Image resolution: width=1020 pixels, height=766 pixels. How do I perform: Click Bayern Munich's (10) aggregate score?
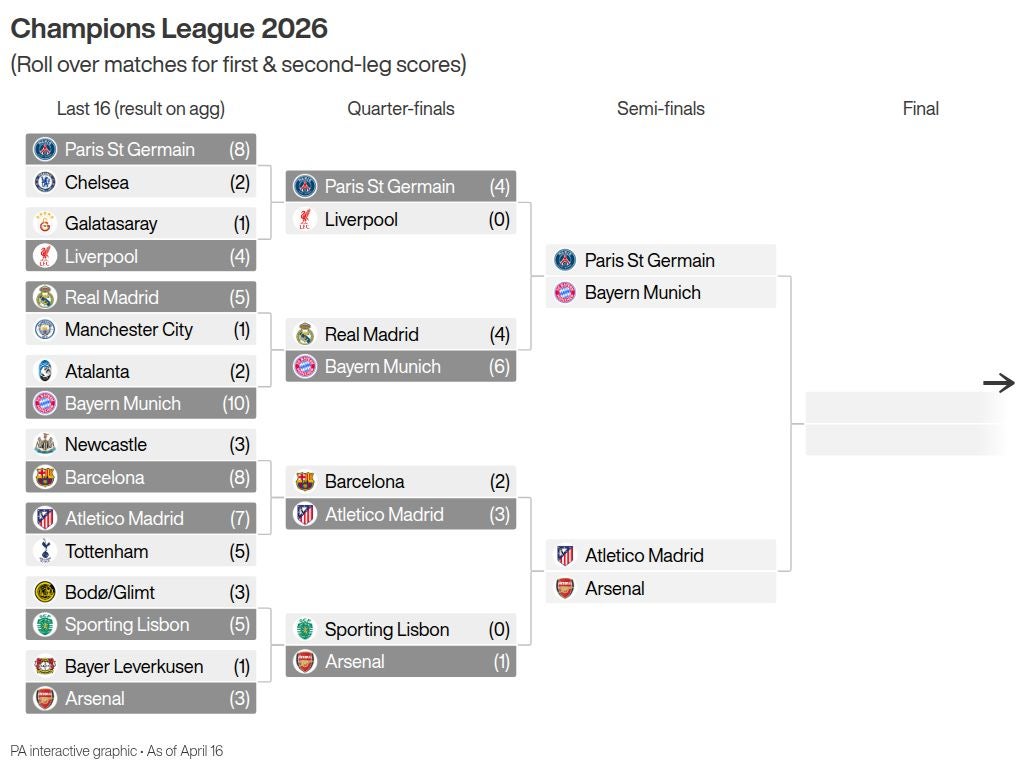(236, 403)
